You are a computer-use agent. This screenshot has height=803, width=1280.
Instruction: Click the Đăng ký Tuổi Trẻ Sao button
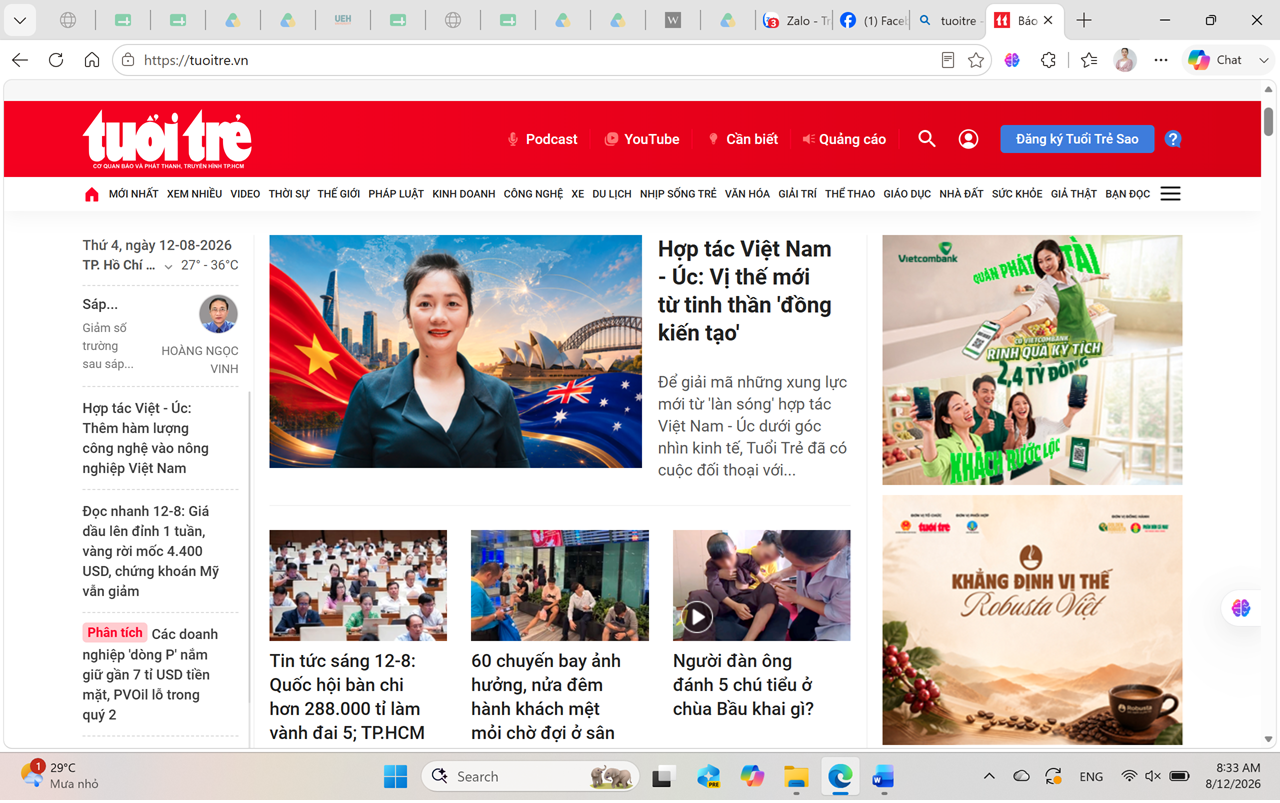tap(1077, 139)
